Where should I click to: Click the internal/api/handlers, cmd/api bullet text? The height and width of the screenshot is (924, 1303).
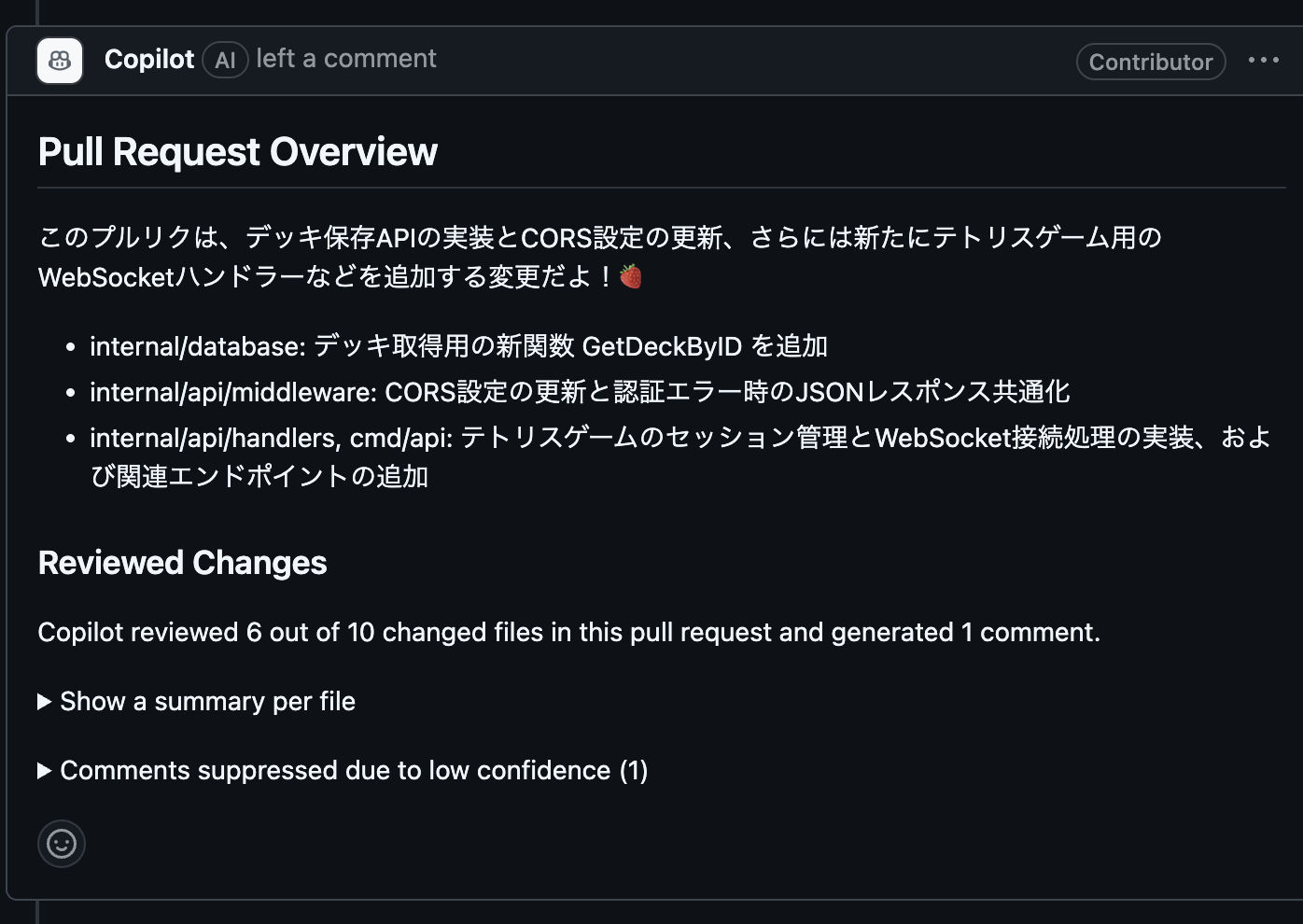coord(680,456)
